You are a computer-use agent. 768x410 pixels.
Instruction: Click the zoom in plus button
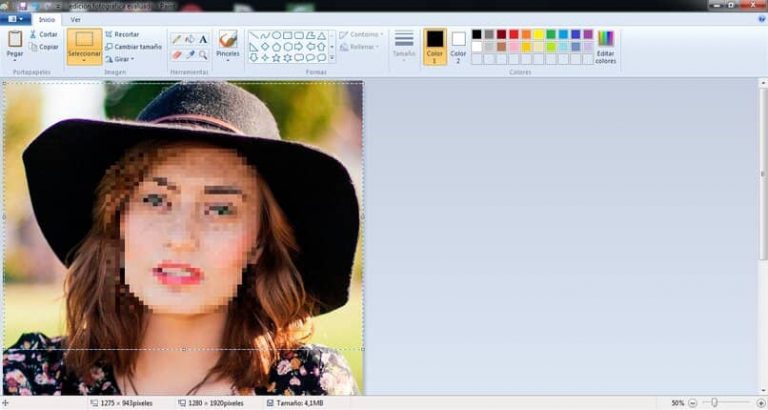[x=762, y=403]
